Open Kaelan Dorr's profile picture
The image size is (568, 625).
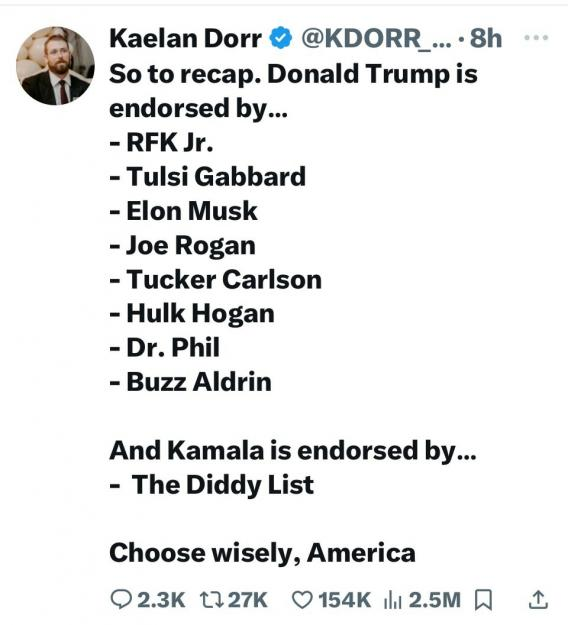[x=55, y=65]
